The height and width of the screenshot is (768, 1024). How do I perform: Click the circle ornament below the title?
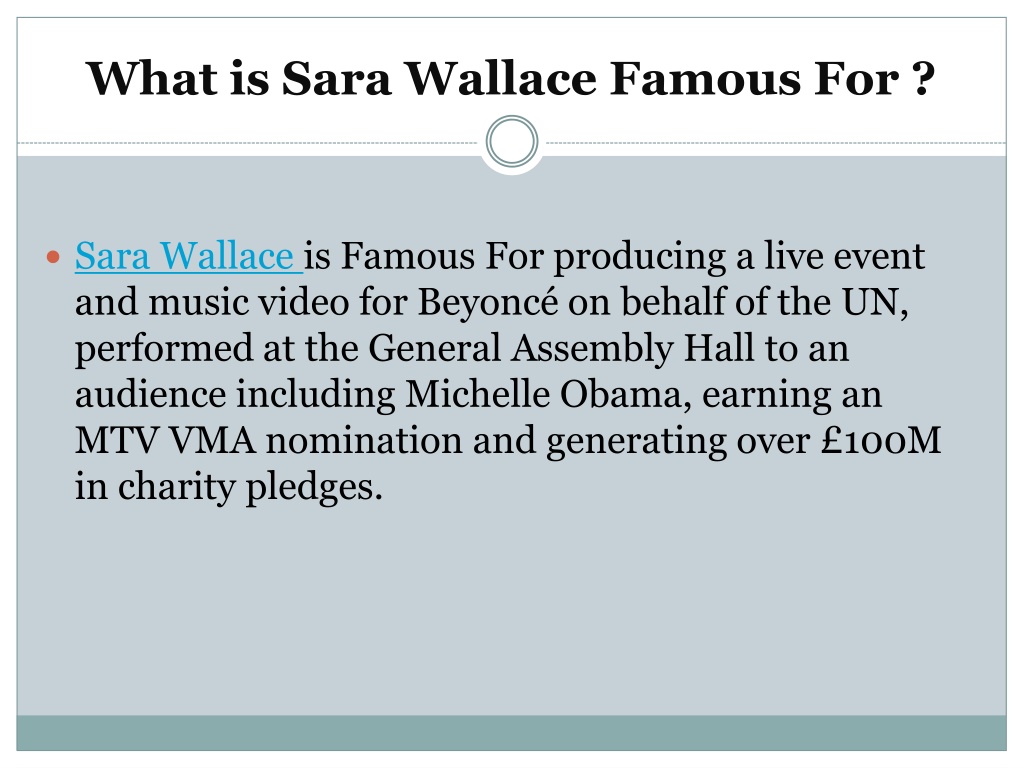[x=512, y=142]
